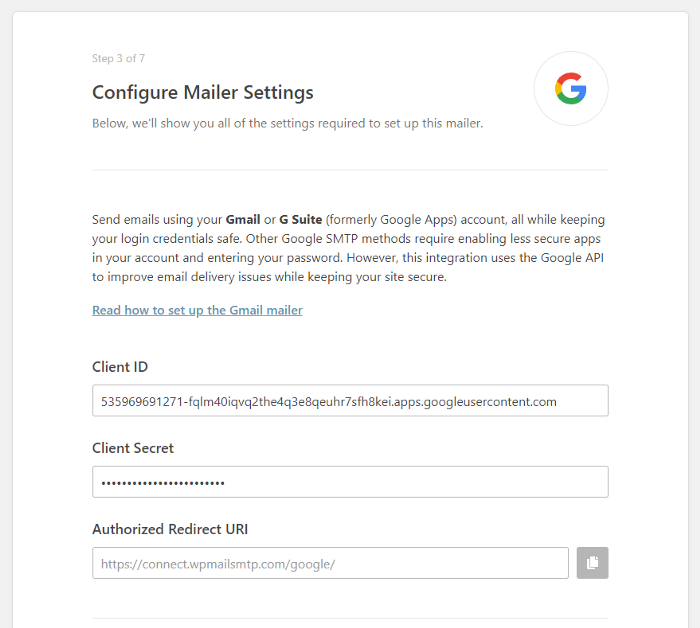
Task: Select the Authorized Redirect URI field
Action: pyautogui.click(x=330, y=563)
